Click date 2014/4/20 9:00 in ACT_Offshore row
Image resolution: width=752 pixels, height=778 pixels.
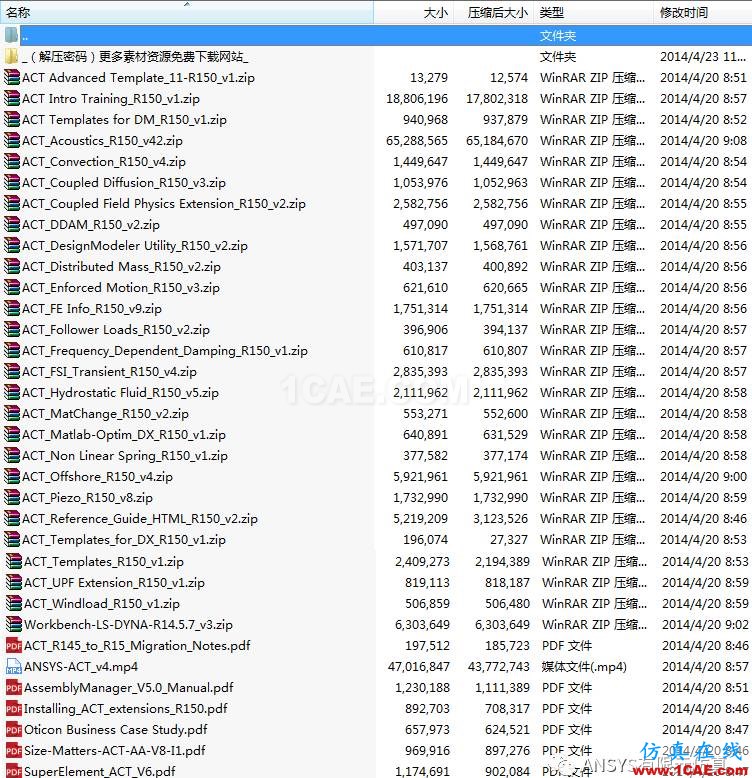703,476
